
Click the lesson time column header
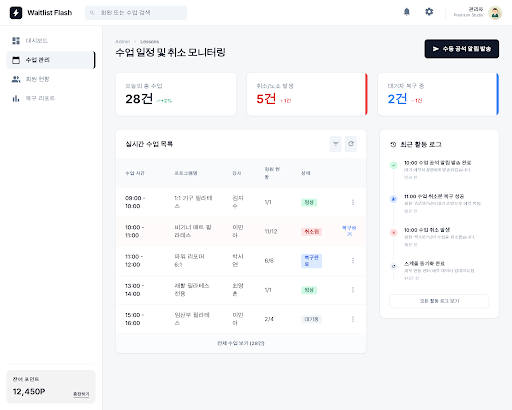135,173
